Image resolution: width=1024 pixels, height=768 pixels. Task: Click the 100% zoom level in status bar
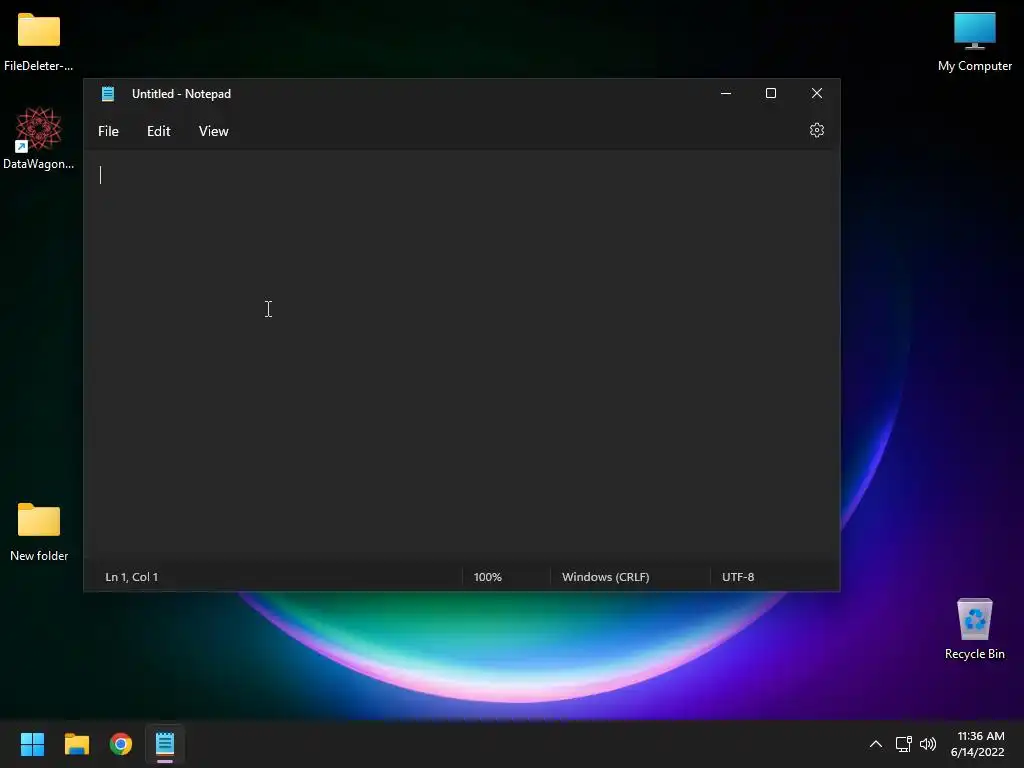[487, 577]
